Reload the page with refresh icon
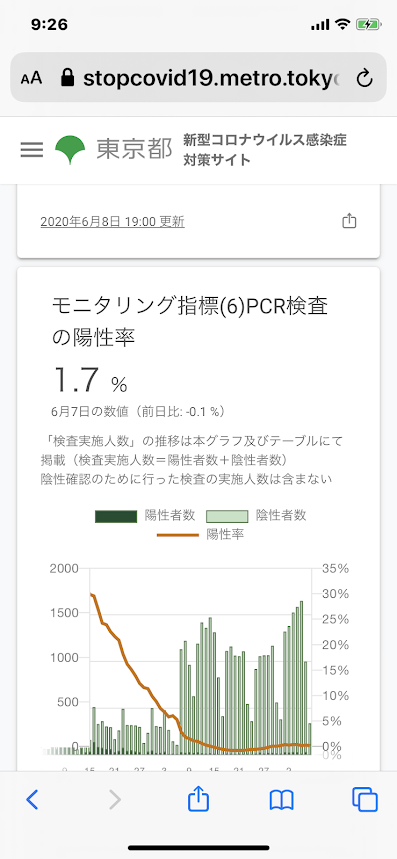This screenshot has height=859, width=397. pyautogui.click(x=364, y=79)
